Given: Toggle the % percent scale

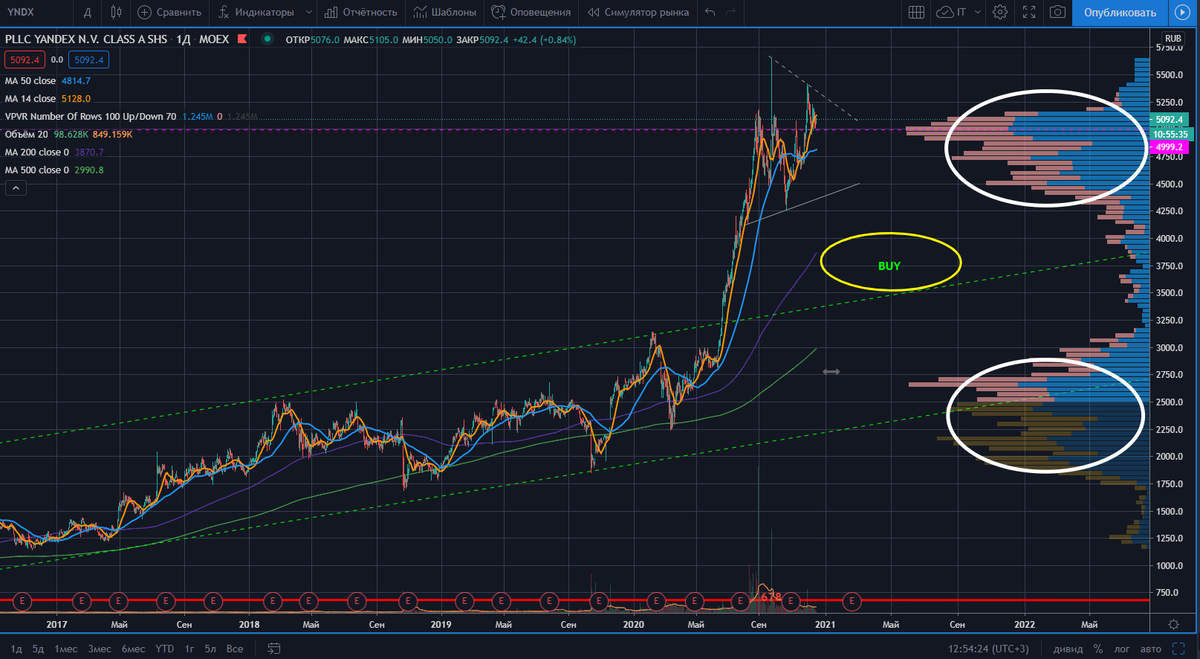Looking at the screenshot, I should pyautogui.click(x=1098, y=648).
